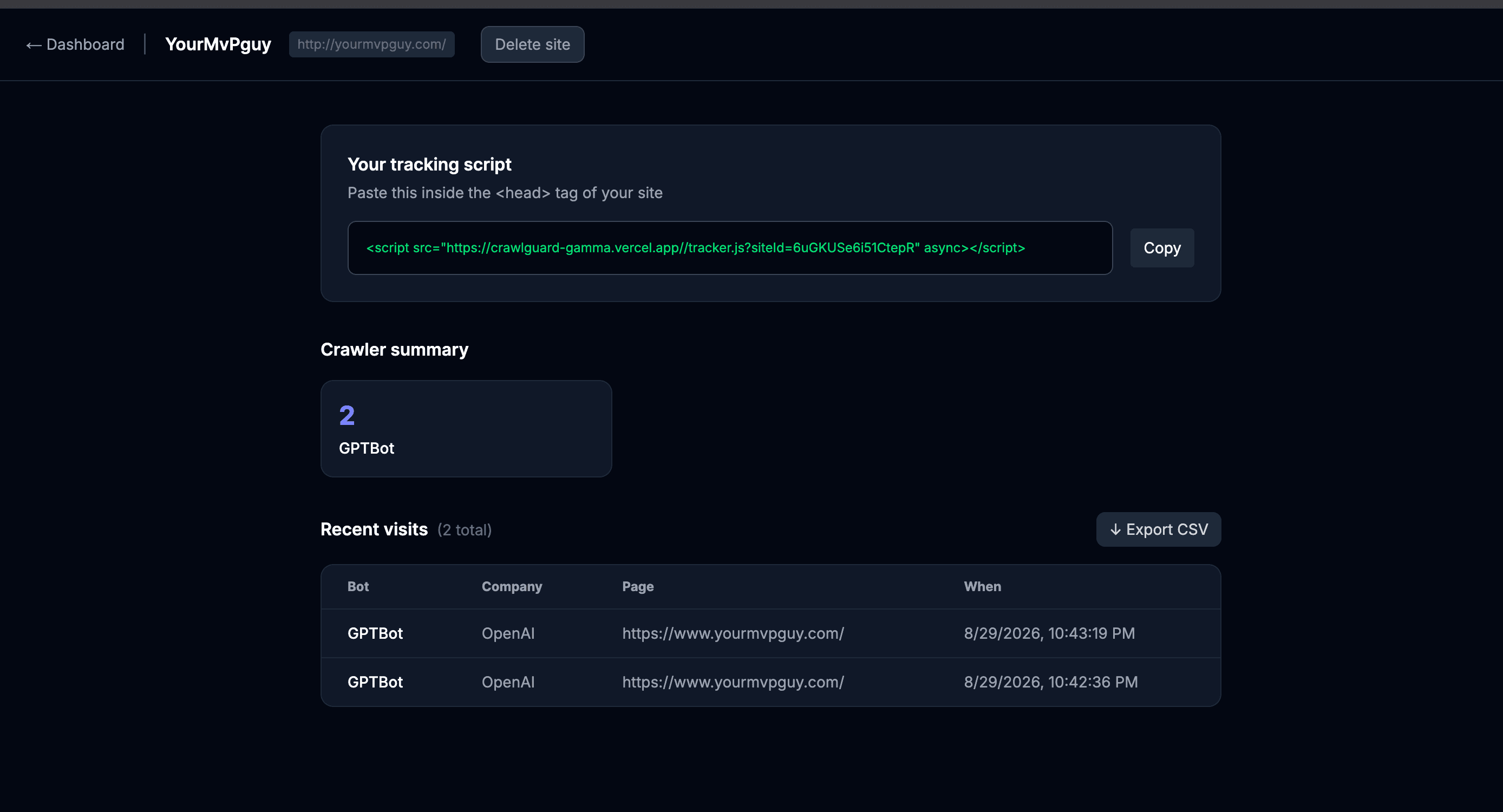
Task: Click the Page column header
Action: (638, 586)
